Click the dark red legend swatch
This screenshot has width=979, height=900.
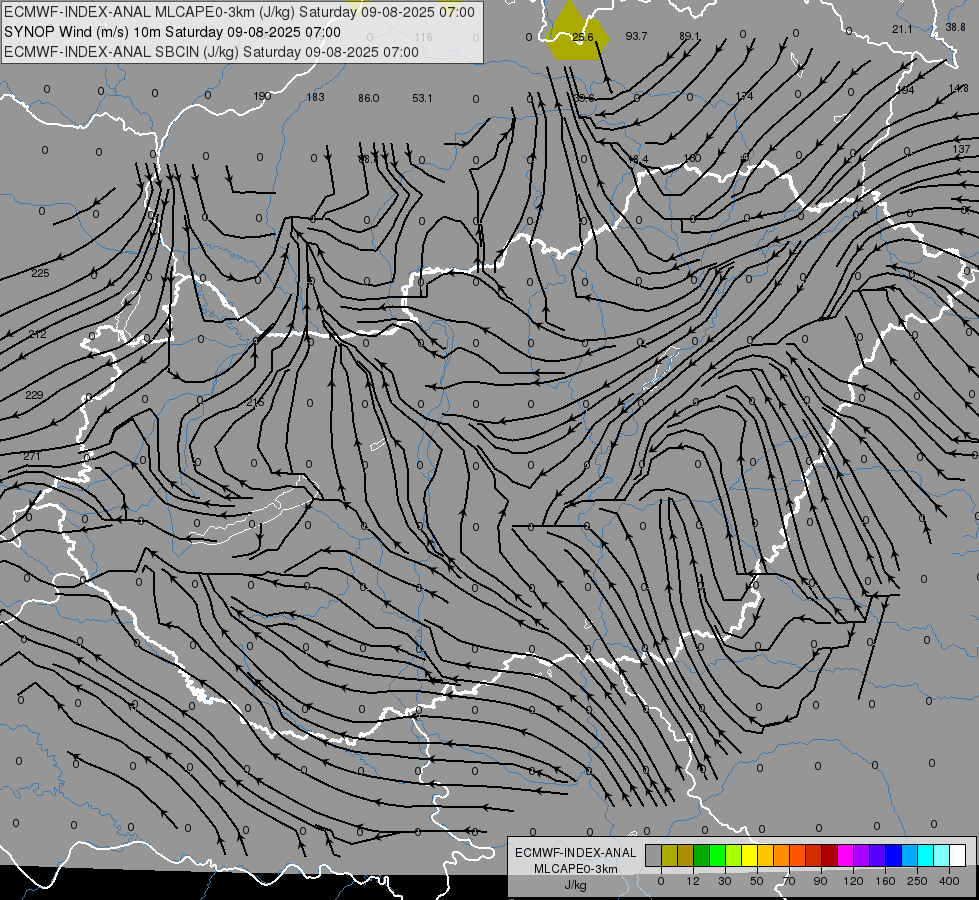(x=830, y=856)
